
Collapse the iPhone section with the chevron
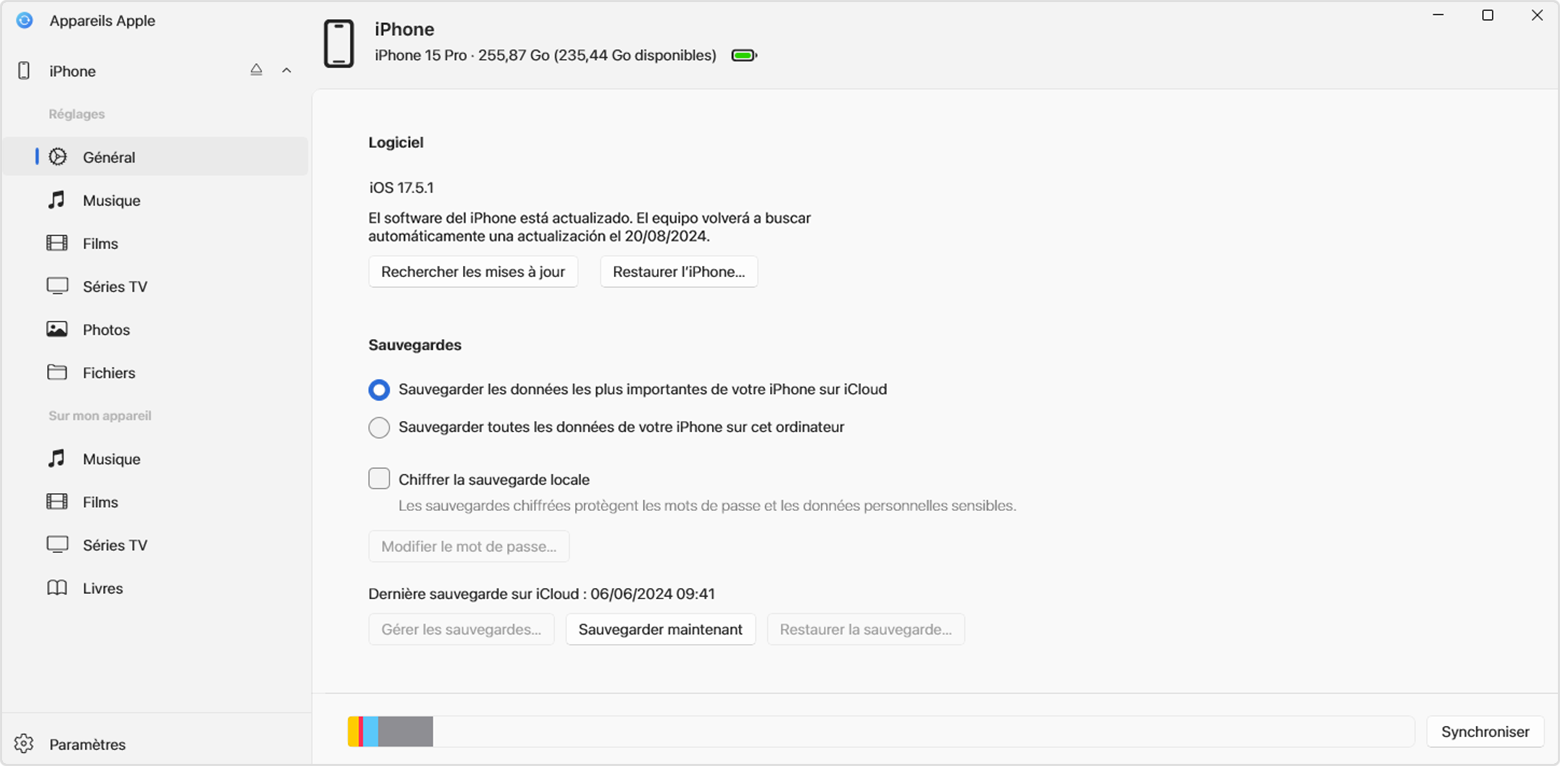tap(287, 71)
